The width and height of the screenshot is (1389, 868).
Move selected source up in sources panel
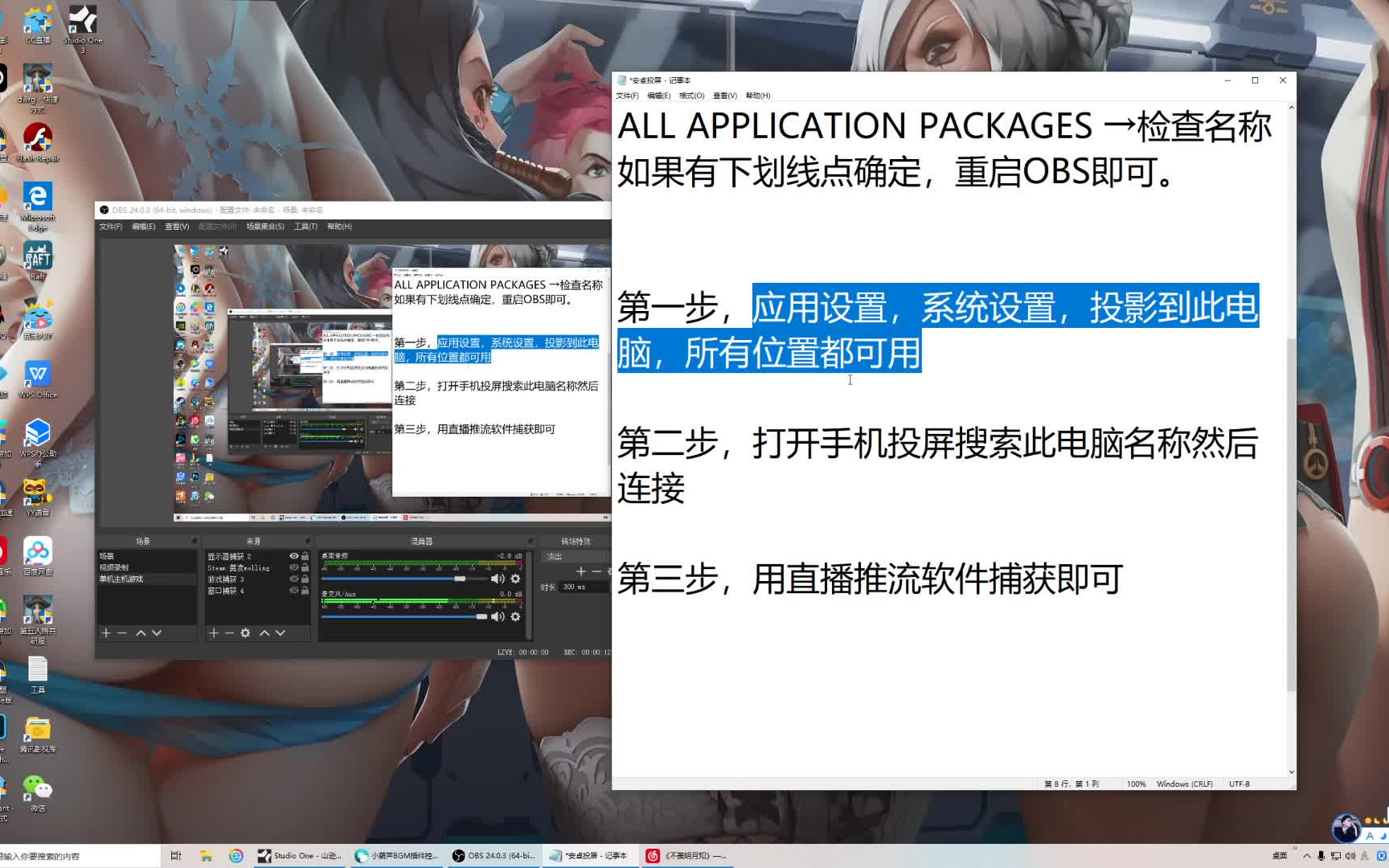pos(264,633)
